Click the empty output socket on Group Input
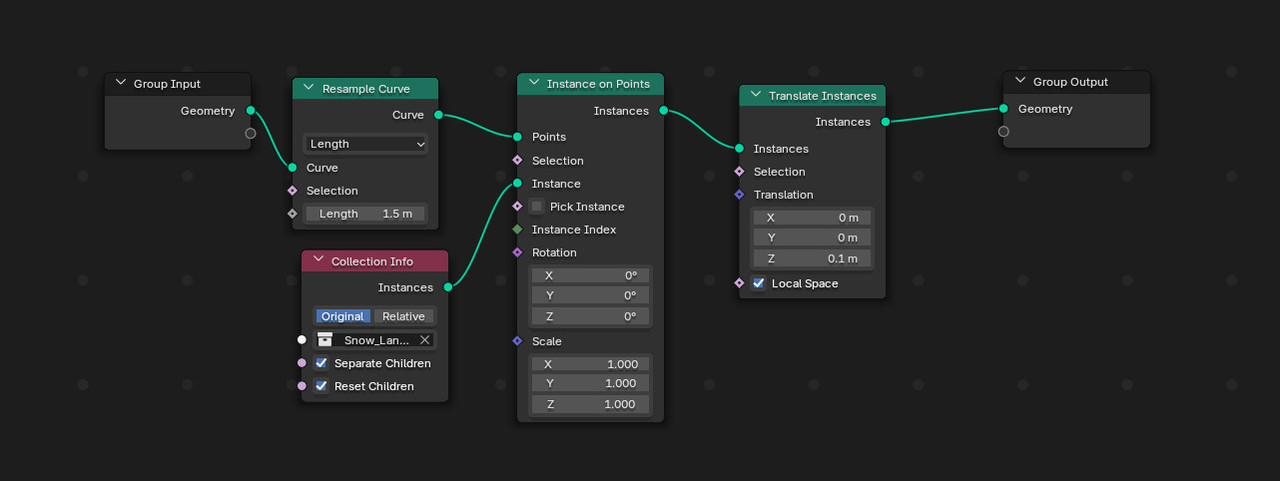The width and height of the screenshot is (1280, 481). point(250,133)
